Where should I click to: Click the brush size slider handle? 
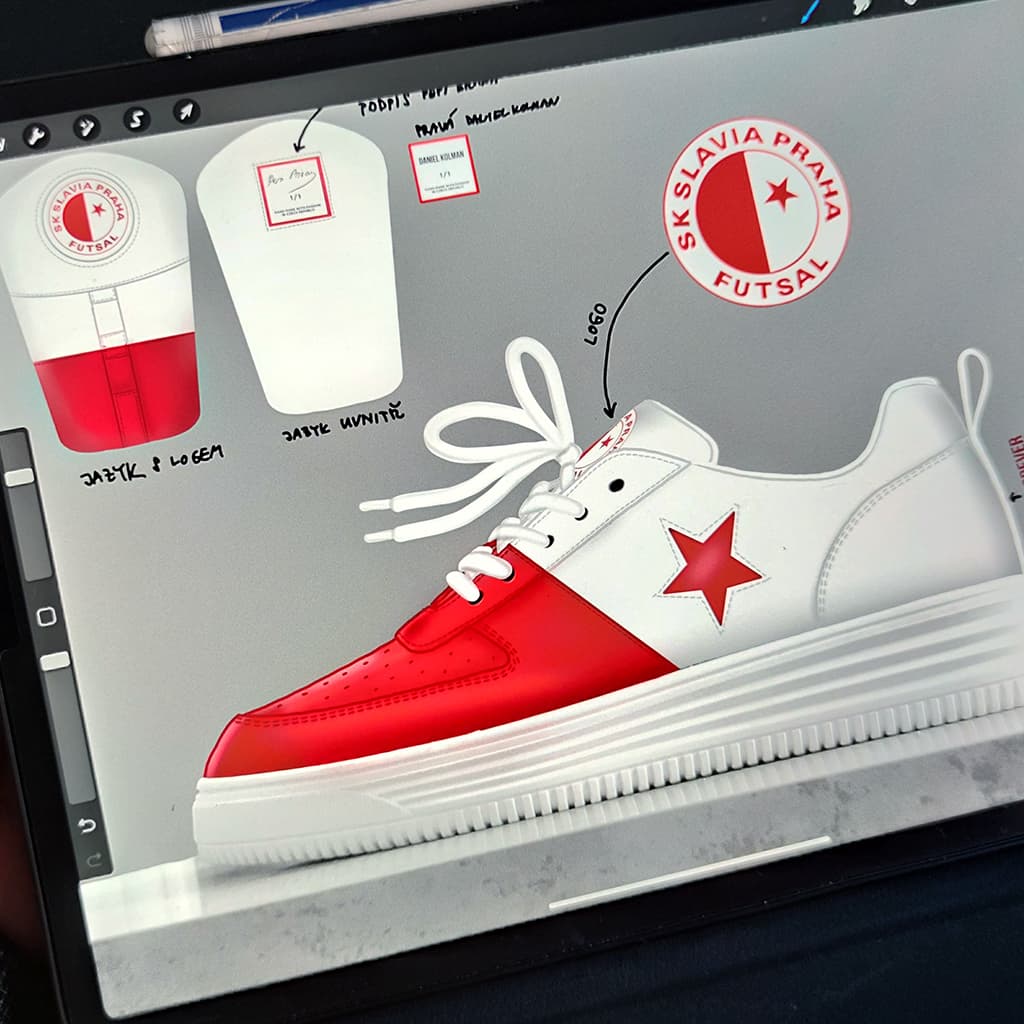click(19, 477)
